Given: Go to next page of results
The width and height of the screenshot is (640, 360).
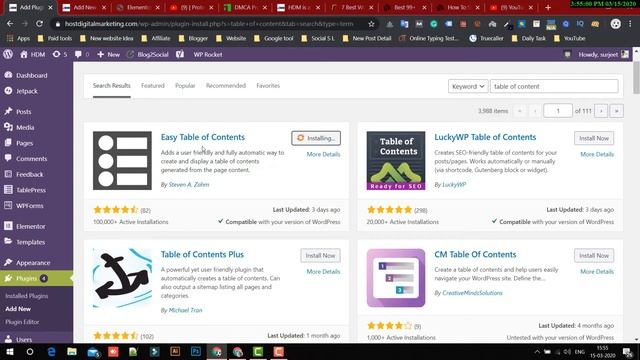Looking at the screenshot, I should [x=601, y=111].
